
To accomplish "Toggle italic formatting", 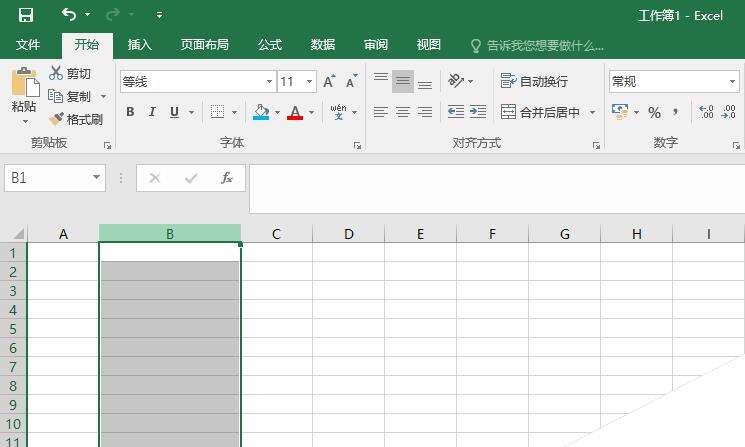I will pos(152,112).
